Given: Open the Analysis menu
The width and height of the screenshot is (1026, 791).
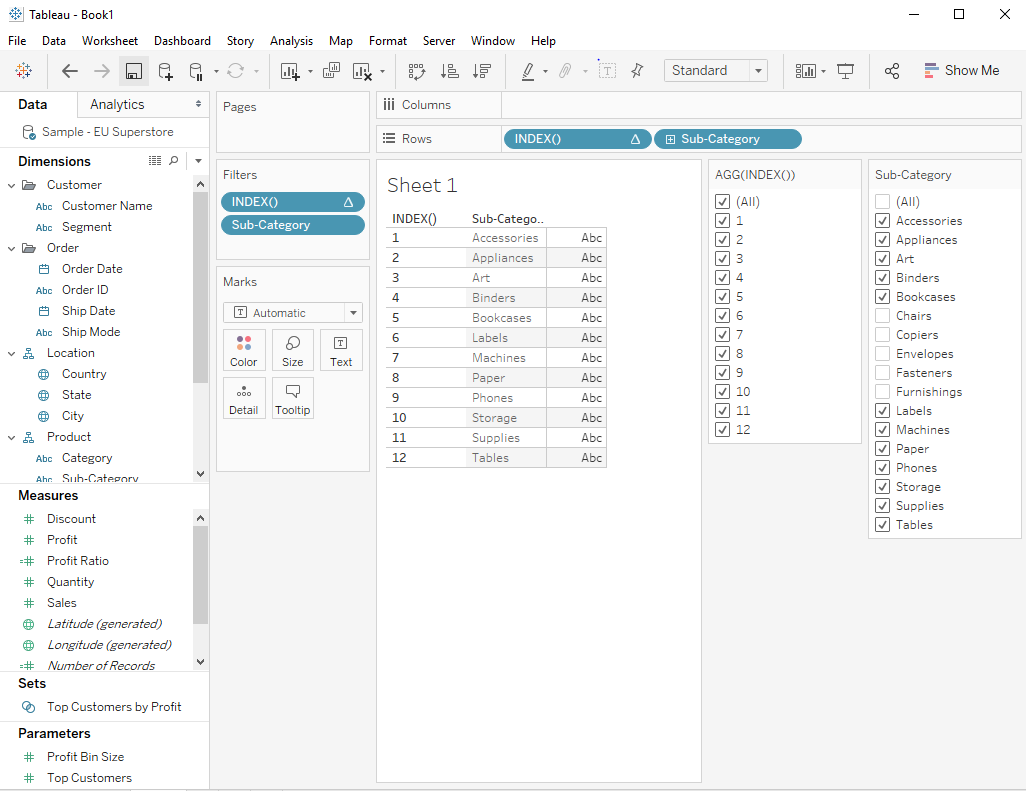Looking at the screenshot, I should (x=291, y=41).
